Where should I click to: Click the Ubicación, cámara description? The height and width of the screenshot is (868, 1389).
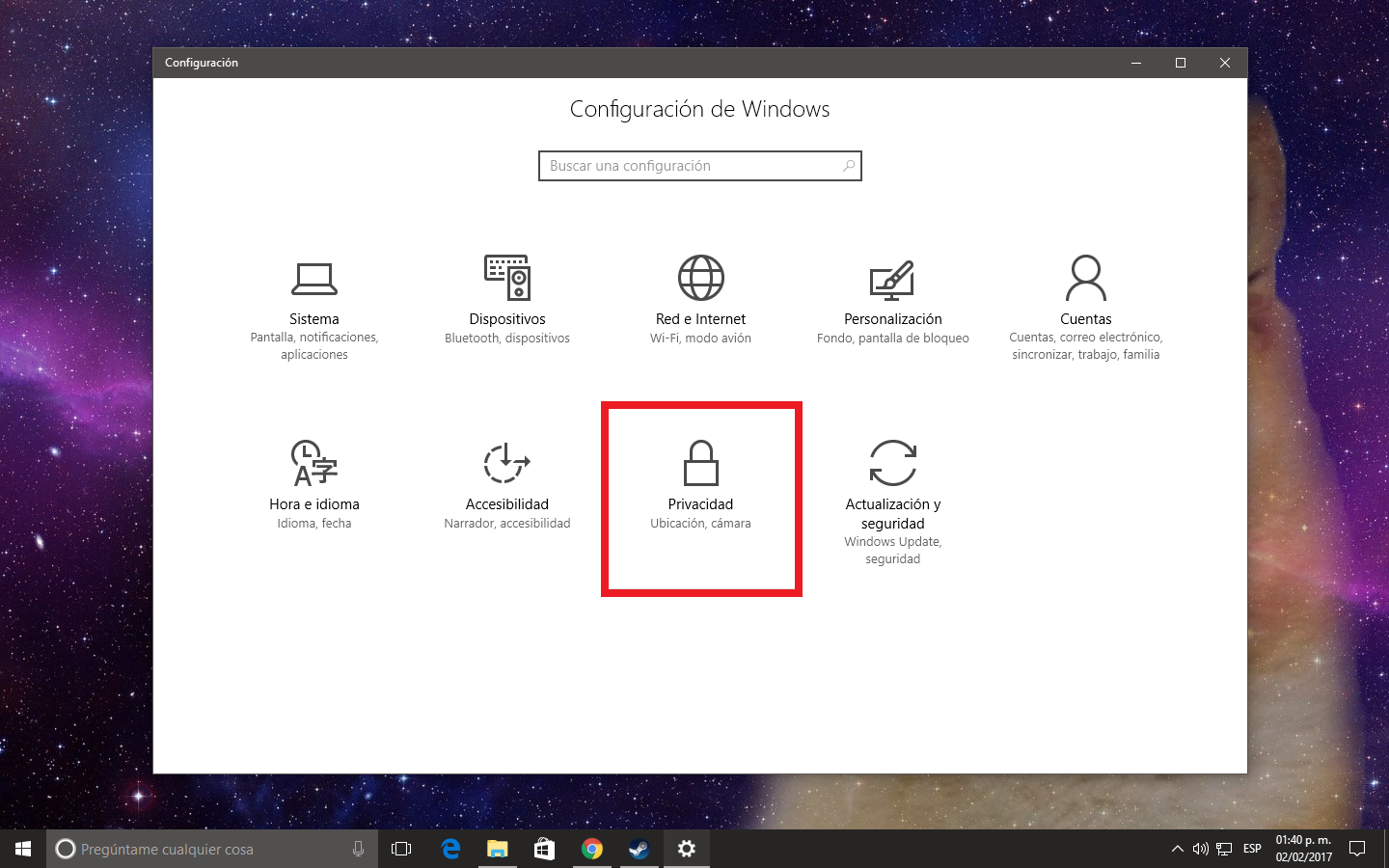pos(701,524)
